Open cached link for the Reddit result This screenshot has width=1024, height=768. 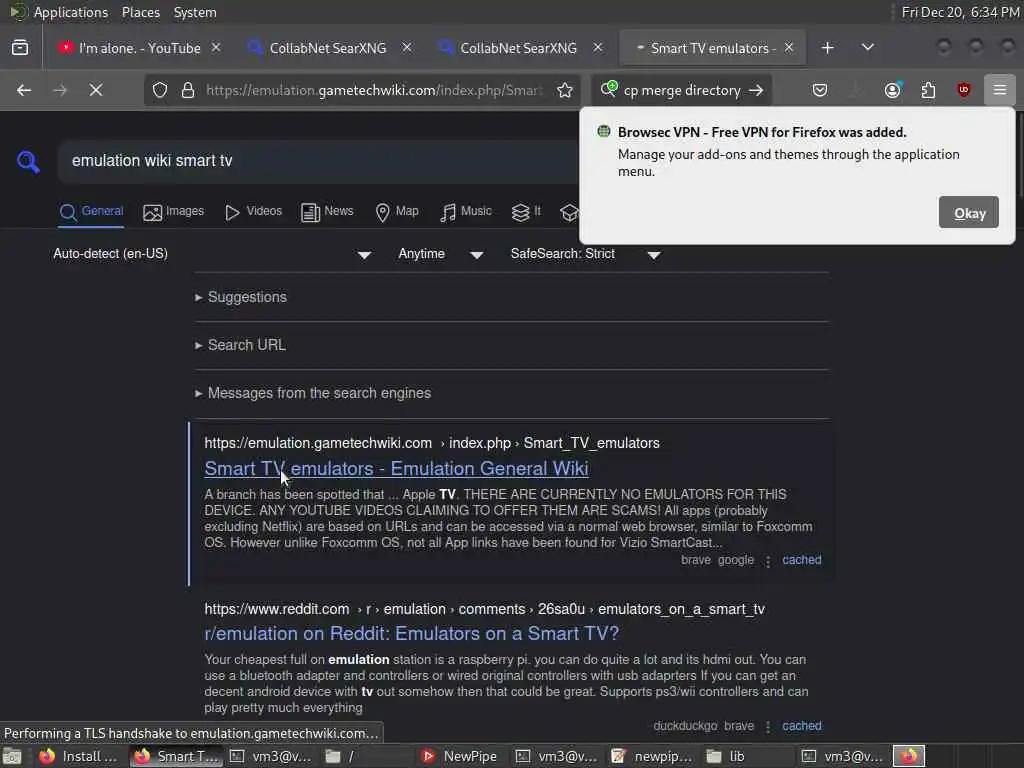pos(801,726)
